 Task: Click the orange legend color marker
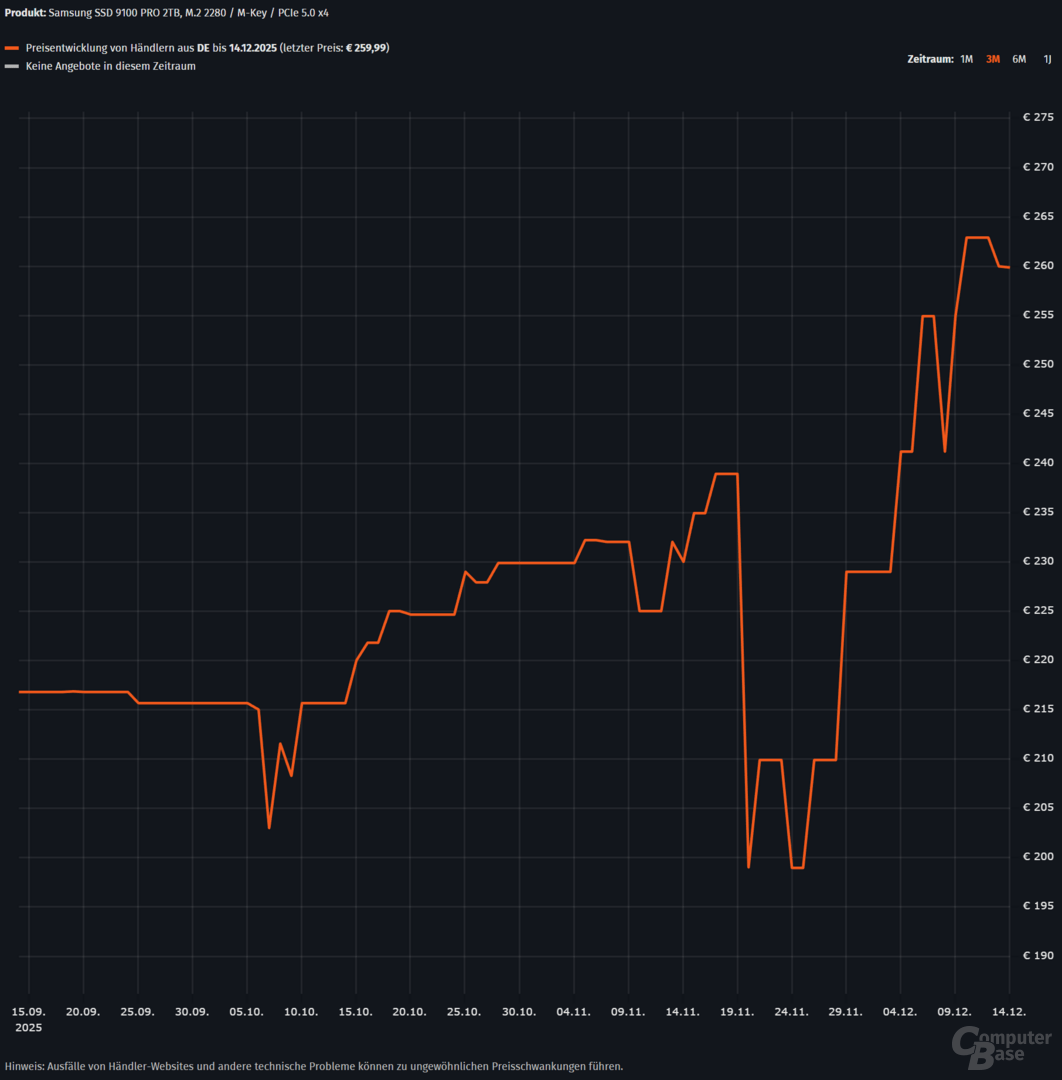click(12, 48)
